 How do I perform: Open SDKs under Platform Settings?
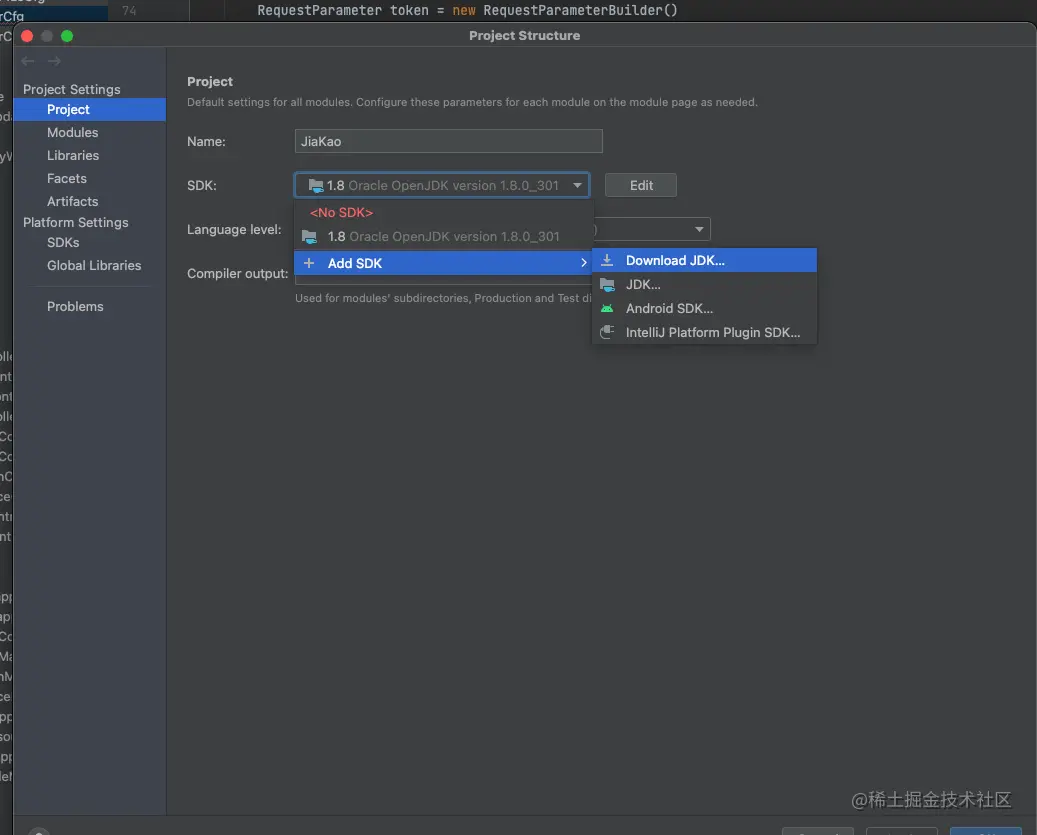click(x=63, y=243)
